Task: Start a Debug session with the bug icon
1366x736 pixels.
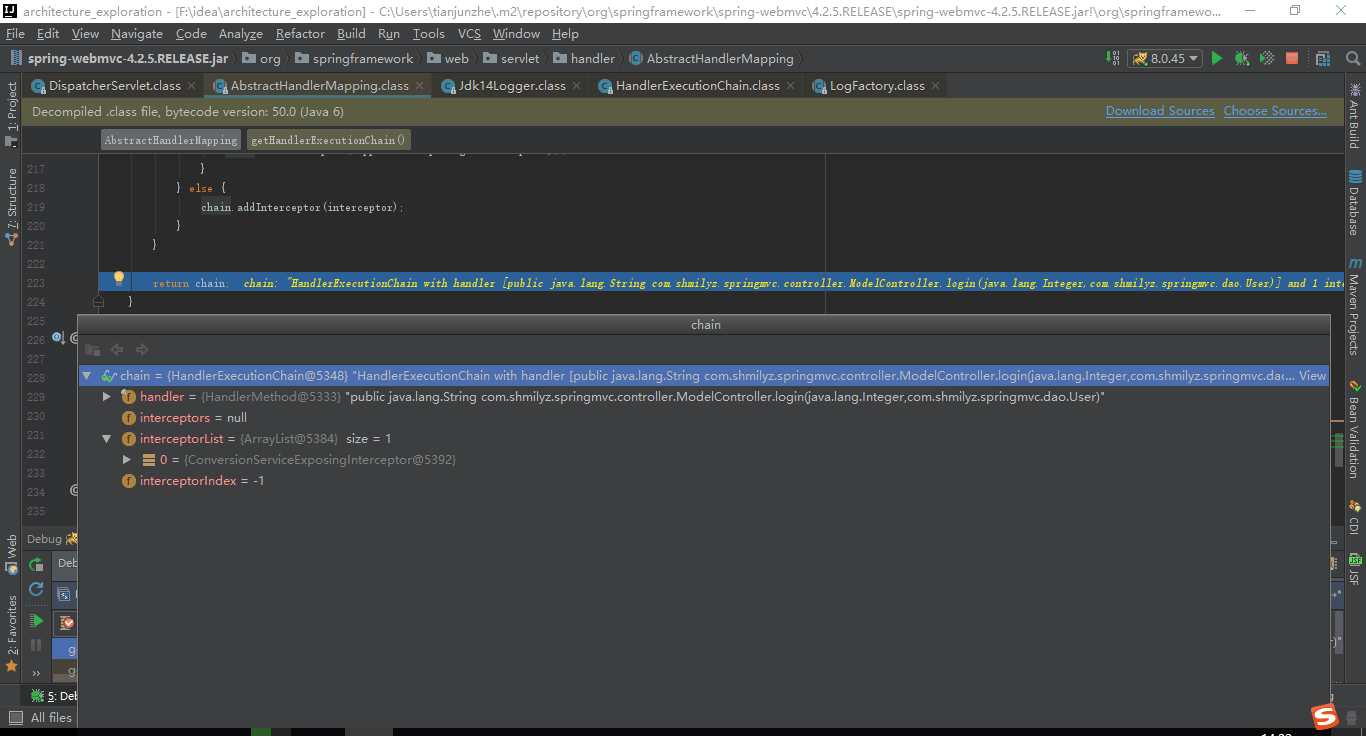Action: point(1241,58)
